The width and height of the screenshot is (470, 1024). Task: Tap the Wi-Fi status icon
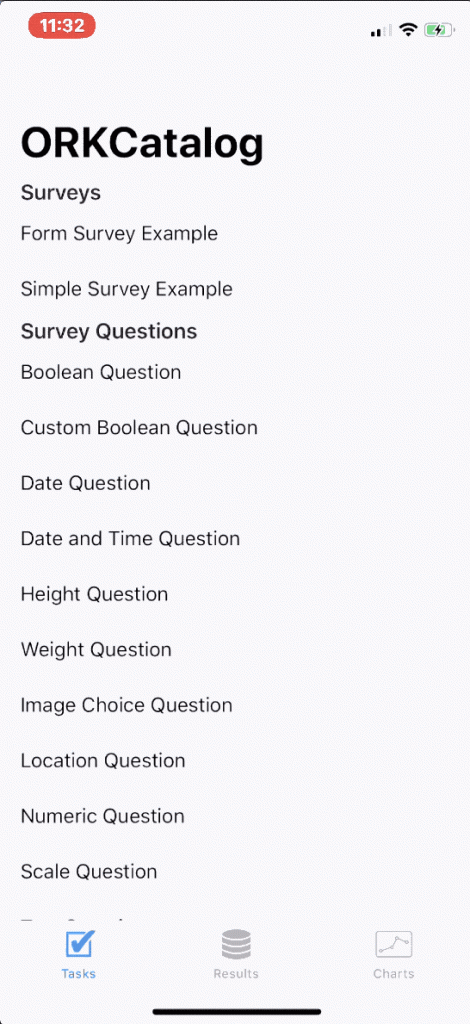409,29
